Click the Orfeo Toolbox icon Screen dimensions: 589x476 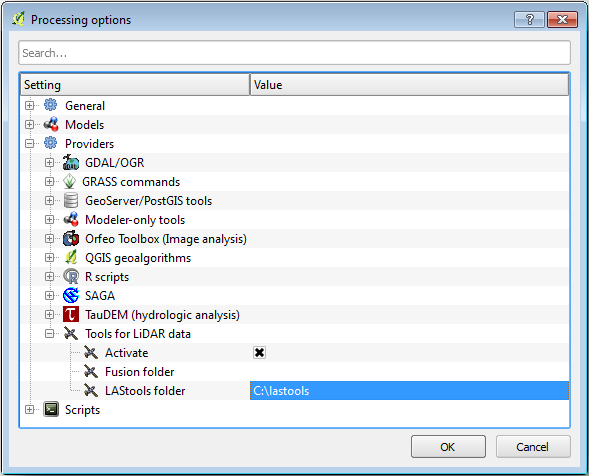pos(71,239)
